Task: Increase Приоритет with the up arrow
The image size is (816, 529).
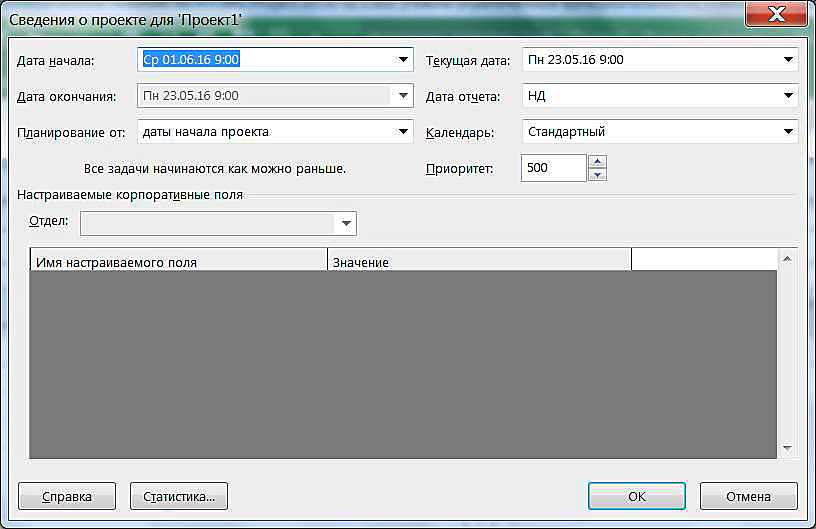Action: pos(598,162)
